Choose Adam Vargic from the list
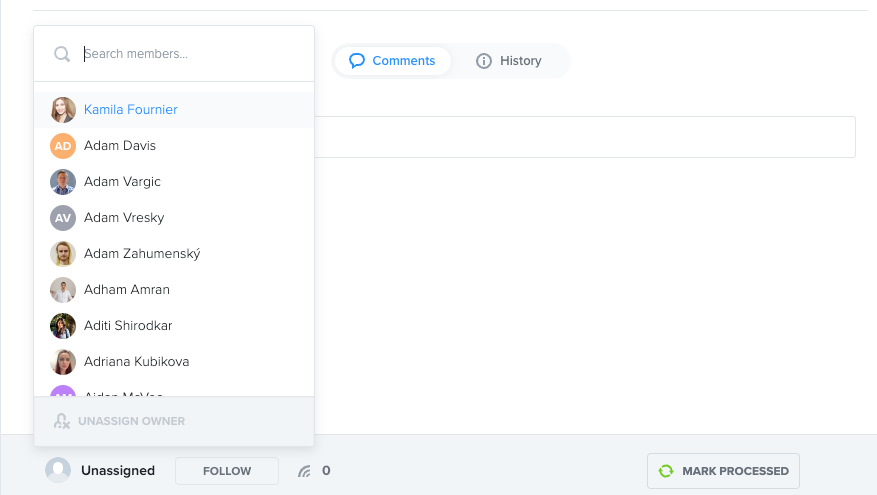The image size is (877, 495). click(174, 182)
